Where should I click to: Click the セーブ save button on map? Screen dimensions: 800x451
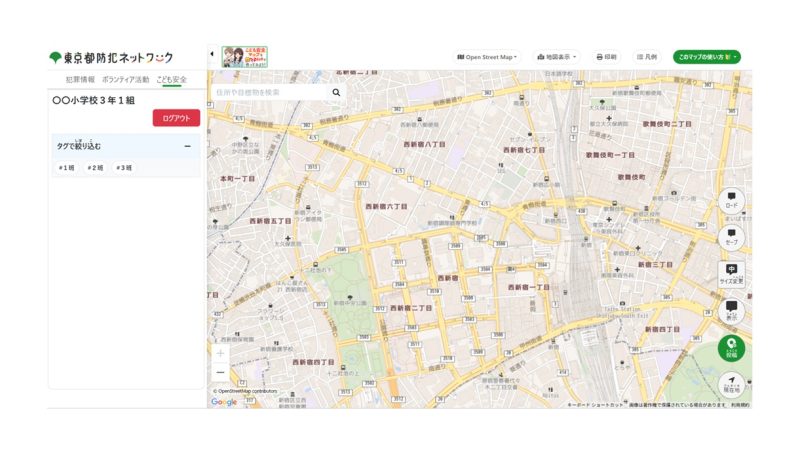click(x=731, y=237)
